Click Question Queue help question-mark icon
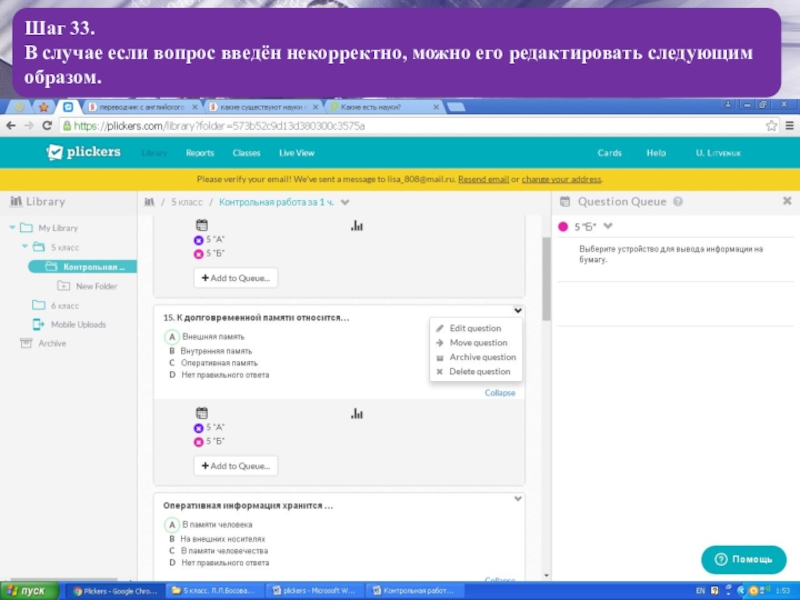The height and width of the screenshot is (600, 800). pyautogui.click(x=678, y=202)
